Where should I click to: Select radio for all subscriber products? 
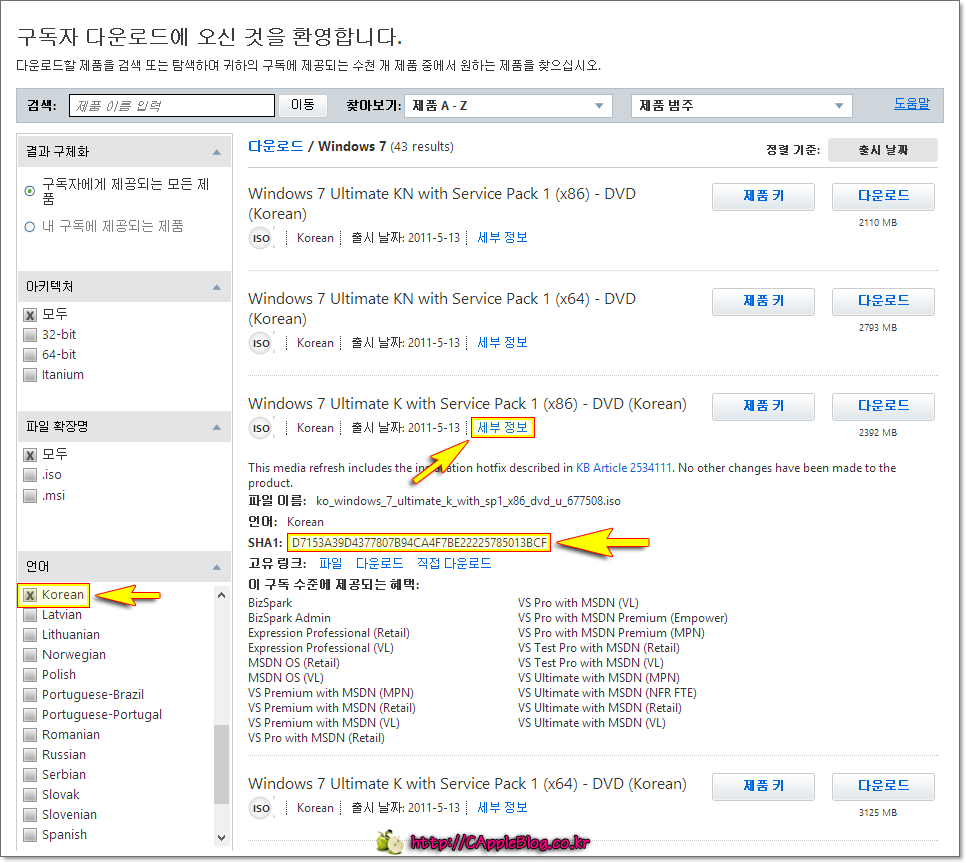click(30, 191)
